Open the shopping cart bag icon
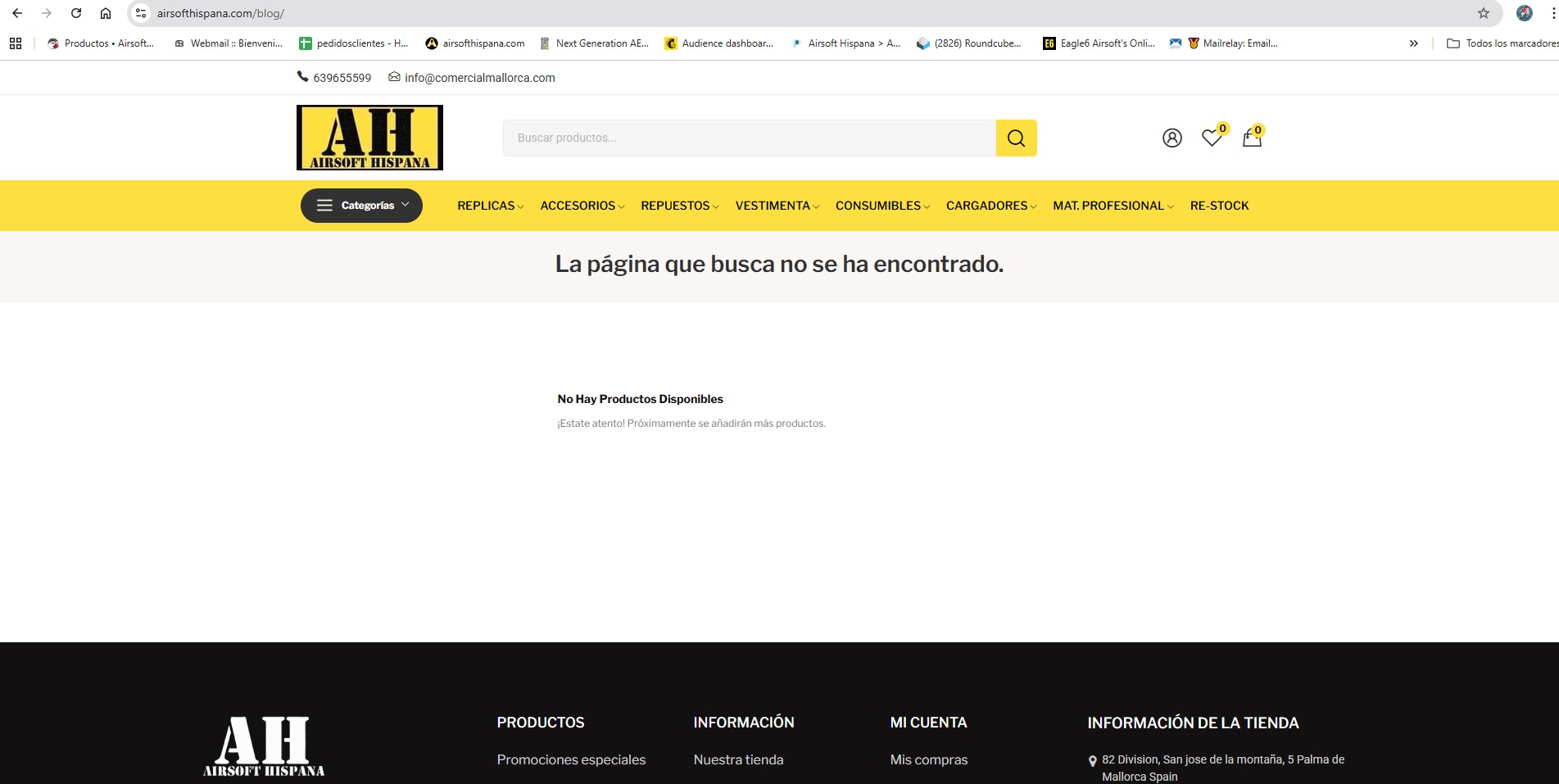This screenshot has height=784, width=1559. 1251,138
